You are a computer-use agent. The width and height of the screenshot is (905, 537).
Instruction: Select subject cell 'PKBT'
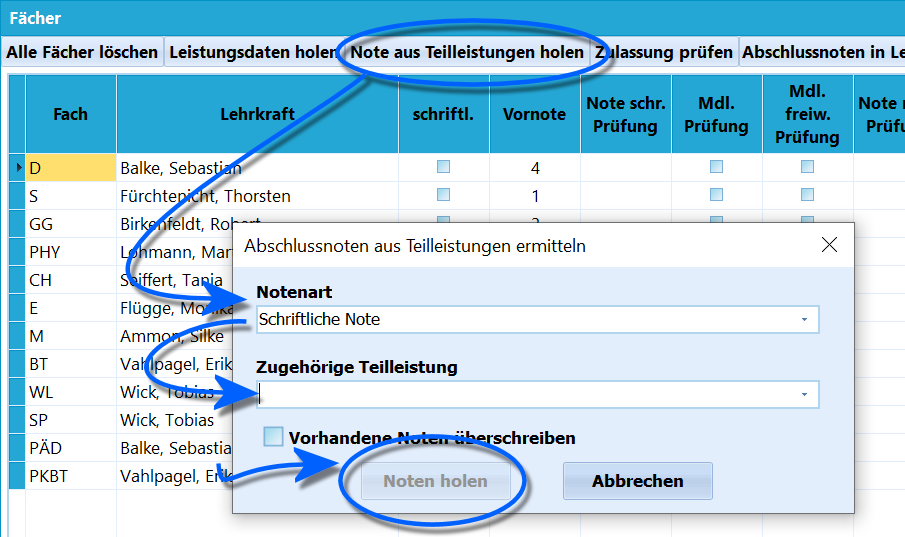[x=71, y=476]
